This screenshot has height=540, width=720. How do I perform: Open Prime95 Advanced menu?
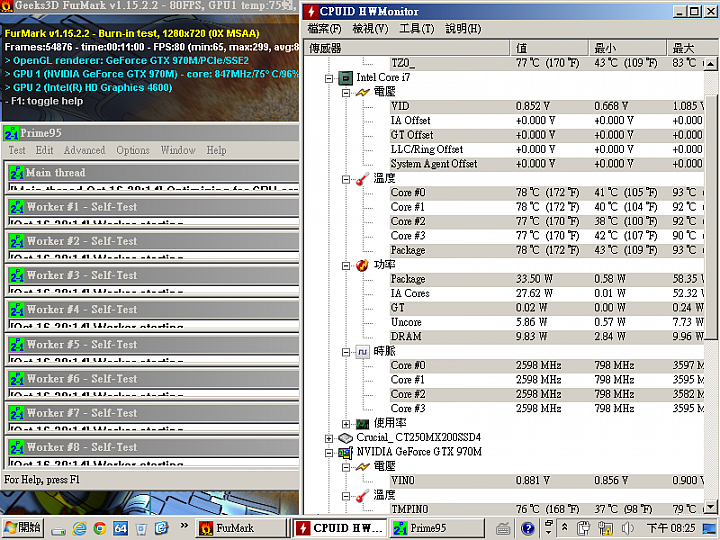click(x=84, y=150)
